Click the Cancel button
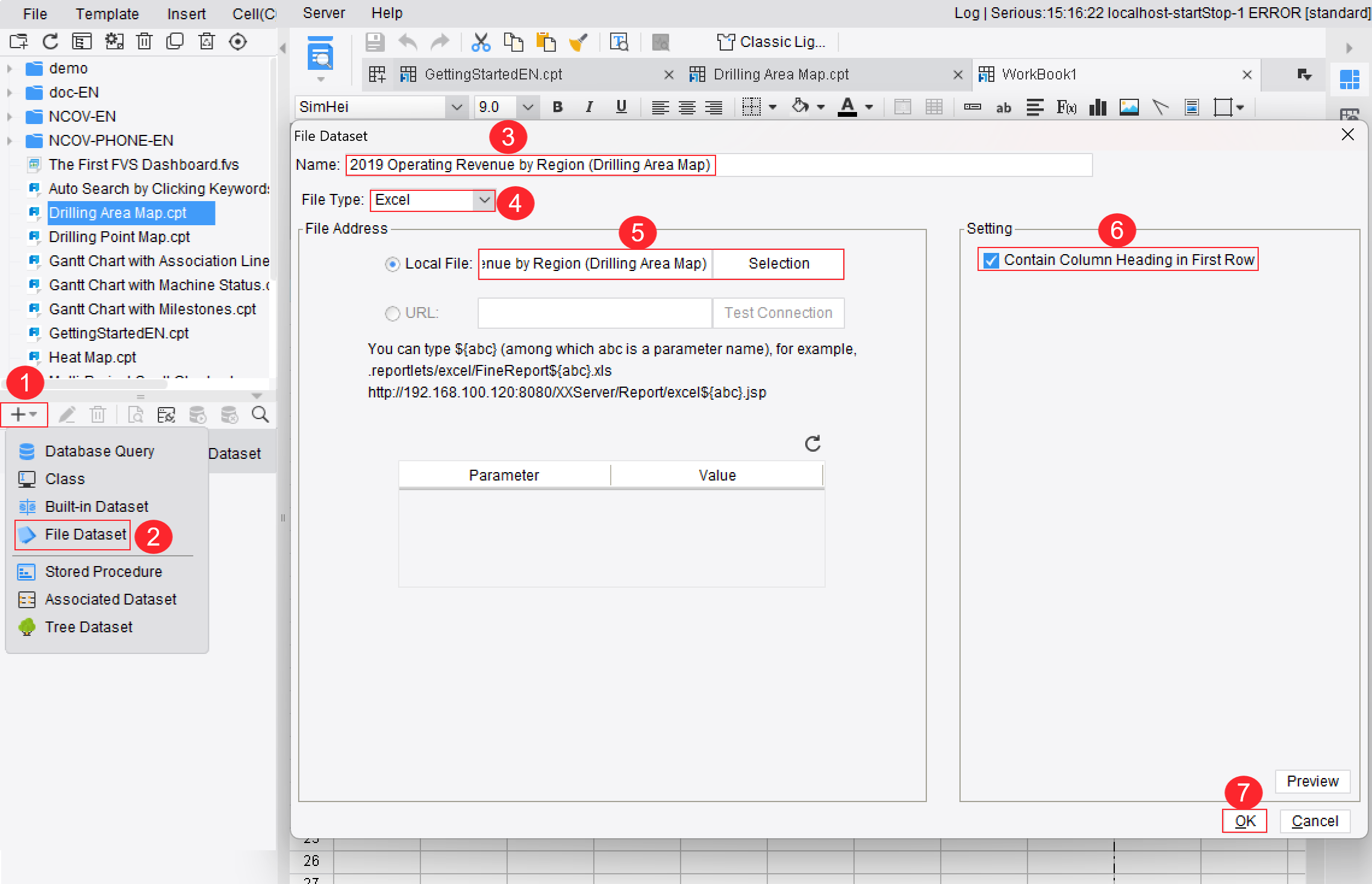Image resolution: width=1372 pixels, height=884 pixels. pyautogui.click(x=1314, y=821)
